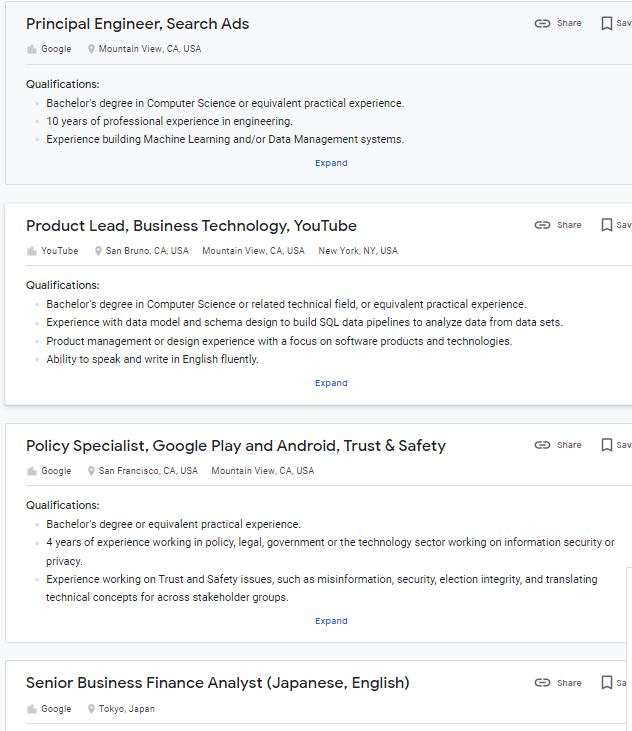
Task: Click the YouTube company building icon
Action: [x=32, y=251]
